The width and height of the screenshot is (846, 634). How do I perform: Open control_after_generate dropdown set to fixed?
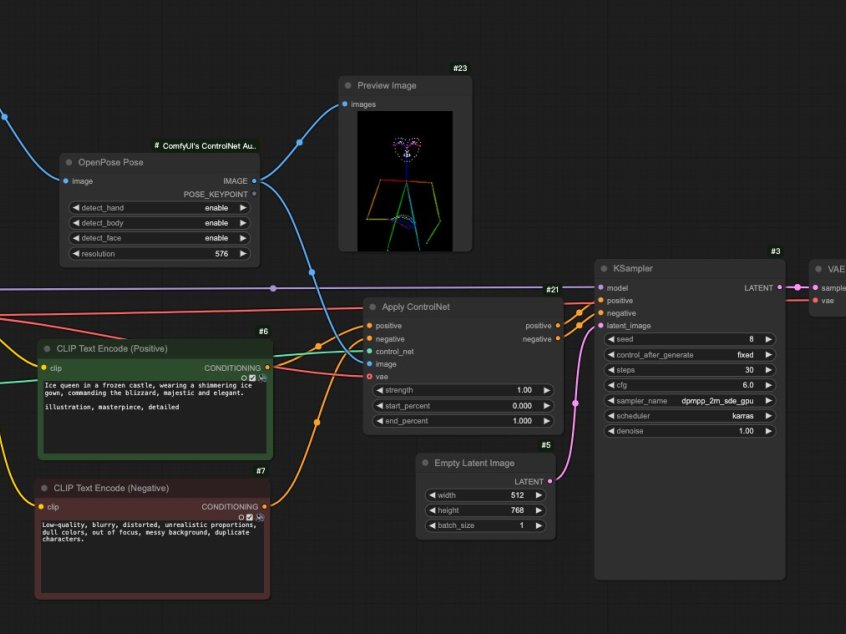pos(690,355)
